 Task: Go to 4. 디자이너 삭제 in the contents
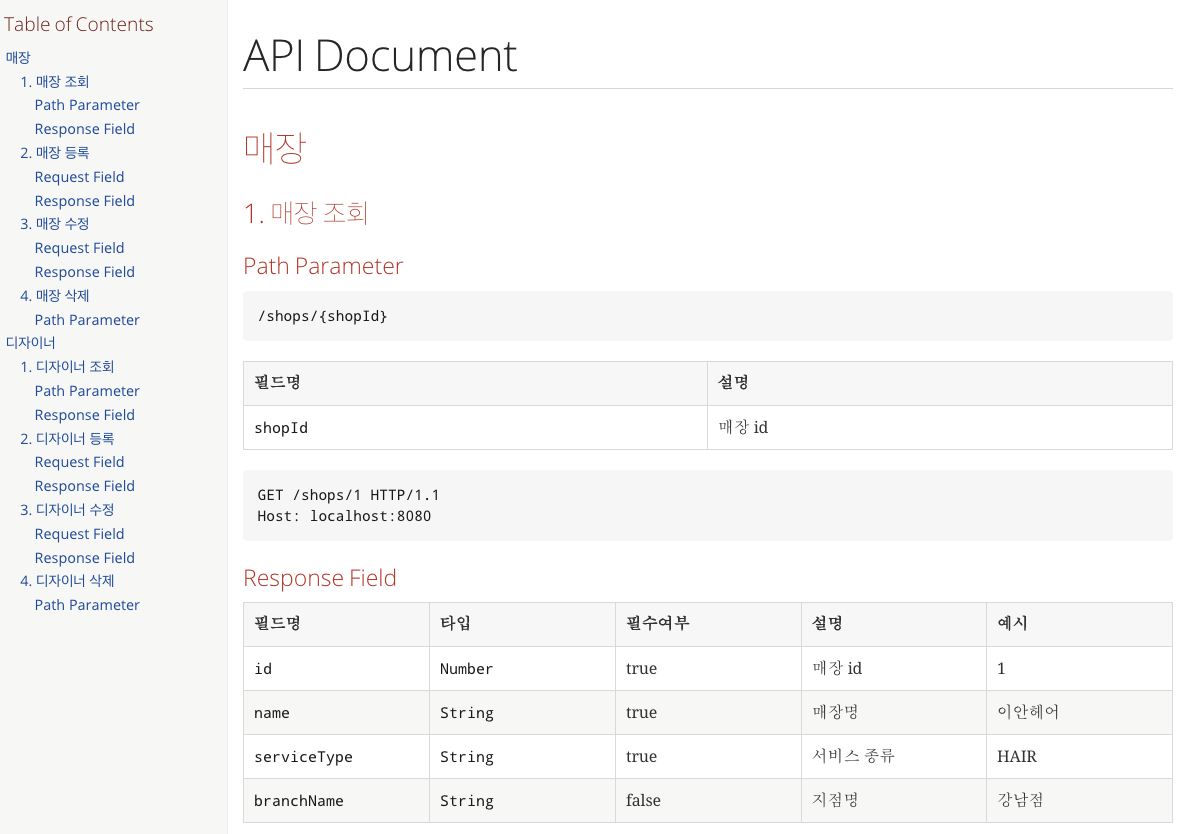point(67,580)
